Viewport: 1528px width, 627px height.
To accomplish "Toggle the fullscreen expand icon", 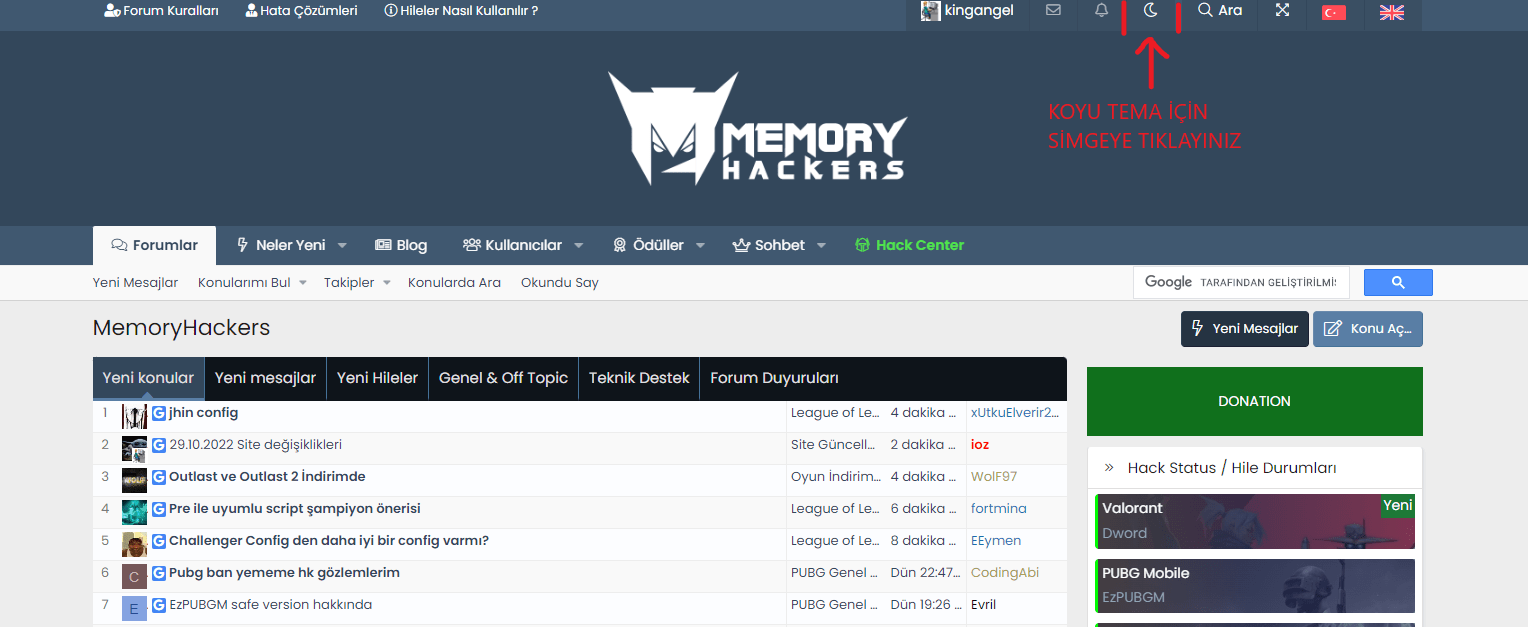I will (1282, 11).
